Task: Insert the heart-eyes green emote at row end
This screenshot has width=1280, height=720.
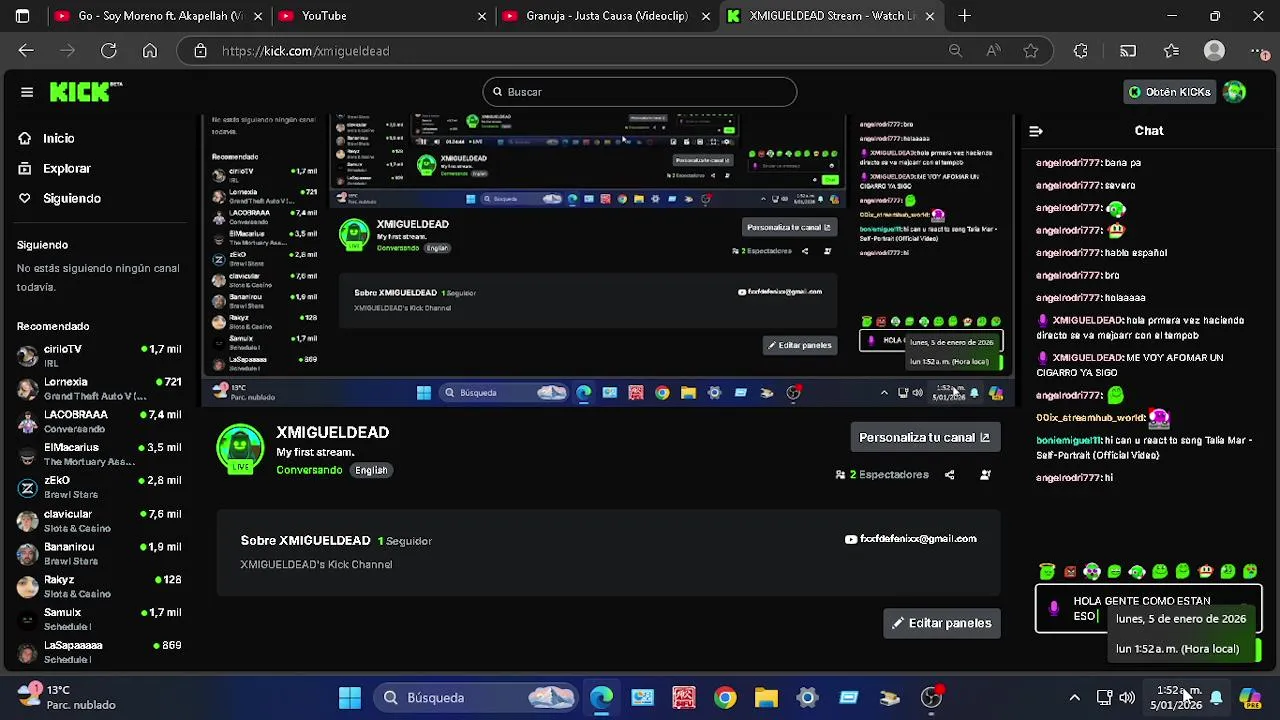Action: 1250,572
